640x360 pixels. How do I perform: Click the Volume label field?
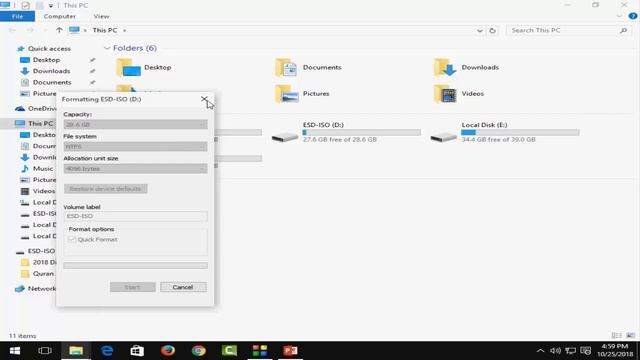(x=136, y=216)
